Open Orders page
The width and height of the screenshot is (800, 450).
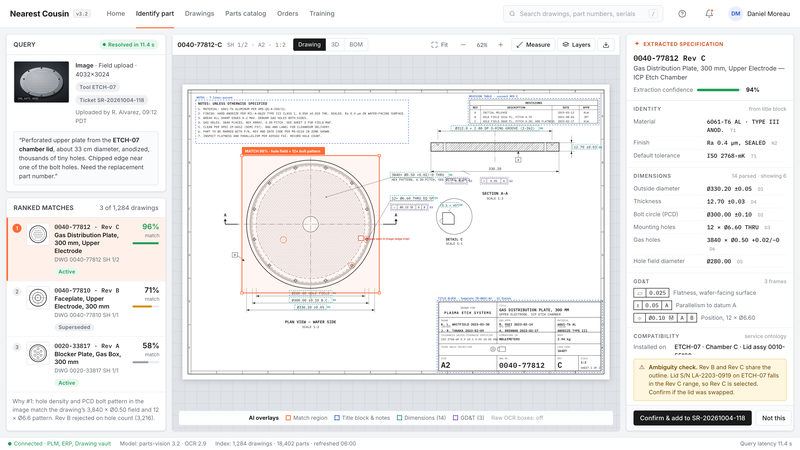(287, 14)
